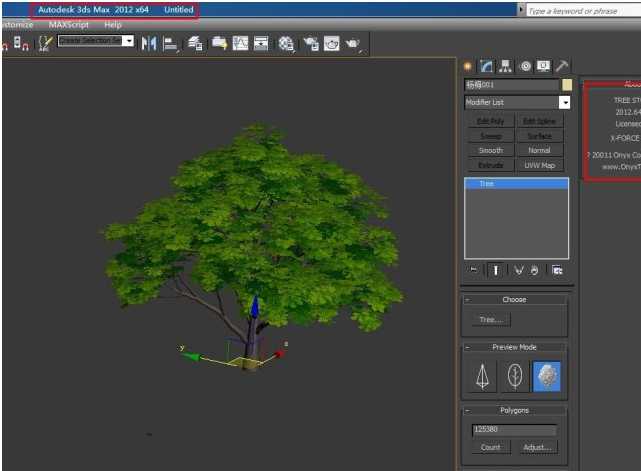Switch to the Create panel icon
Image resolution: width=641 pixels, height=471 pixels.
point(468,66)
